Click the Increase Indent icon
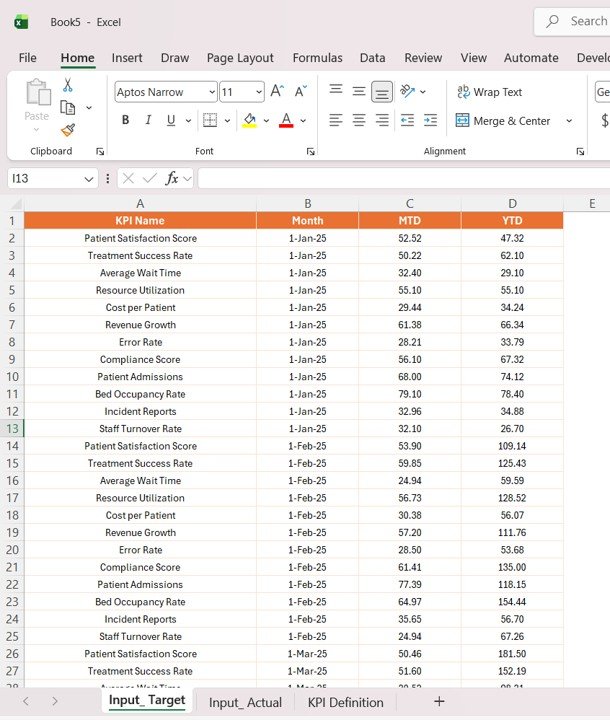Screen dimensions: 610x720 430,120
